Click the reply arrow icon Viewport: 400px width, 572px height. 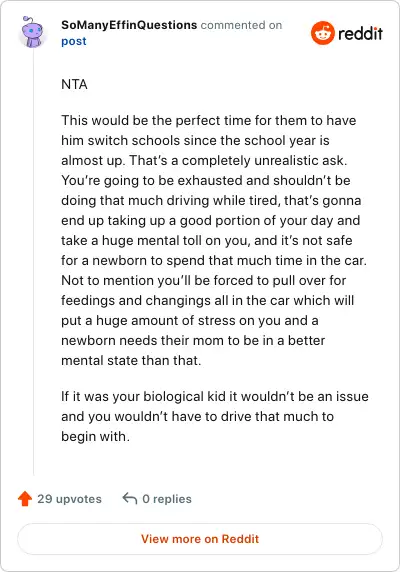[x=129, y=498]
